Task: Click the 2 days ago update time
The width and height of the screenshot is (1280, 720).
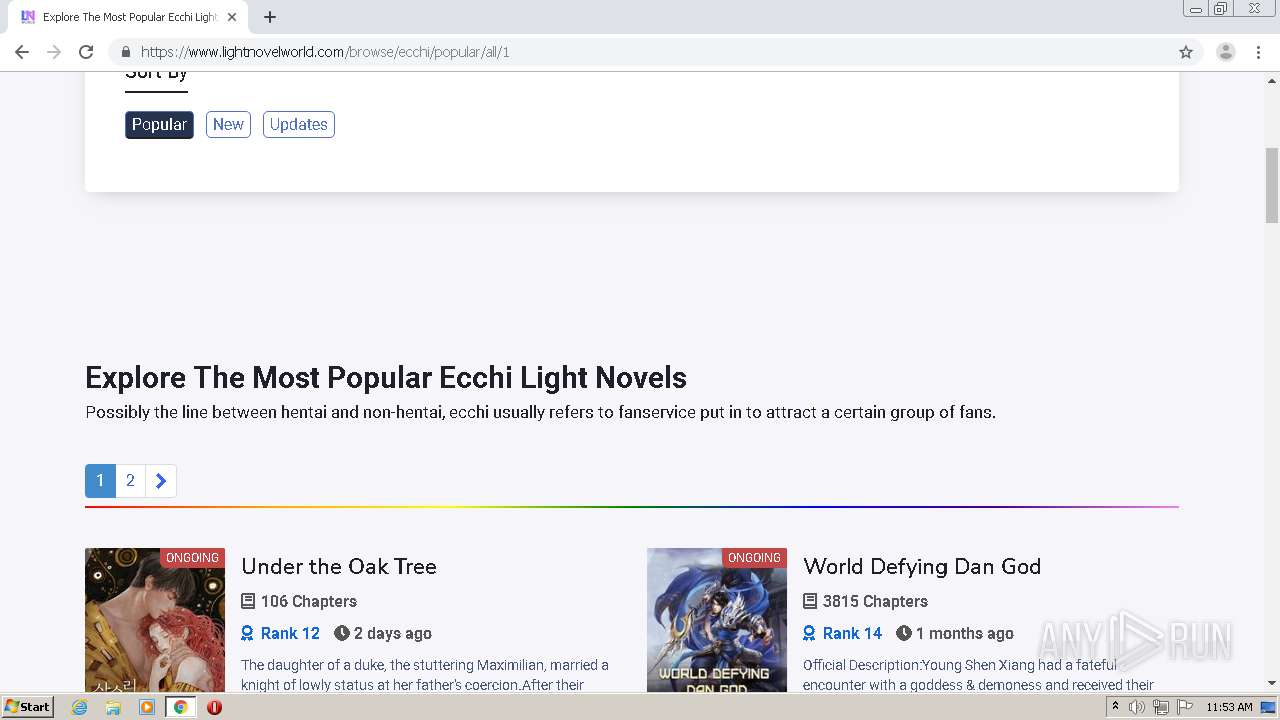Action: tap(393, 633)
